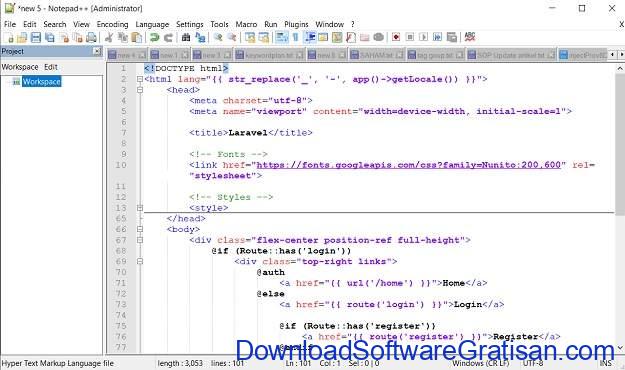Image resolution: width=625 pixels, height=370 pixels.
Task: Open the Edit dropdown in Project panel
Action: coord(51,67)
